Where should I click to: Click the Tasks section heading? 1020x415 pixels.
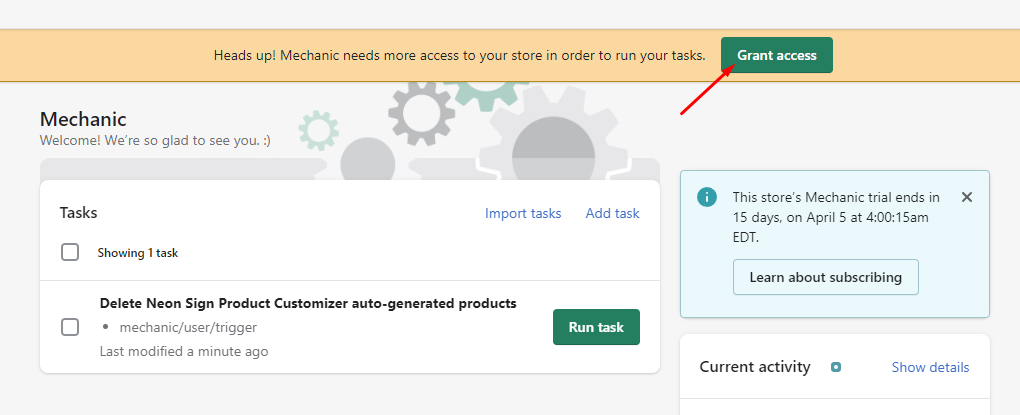[x=78, y=212]
